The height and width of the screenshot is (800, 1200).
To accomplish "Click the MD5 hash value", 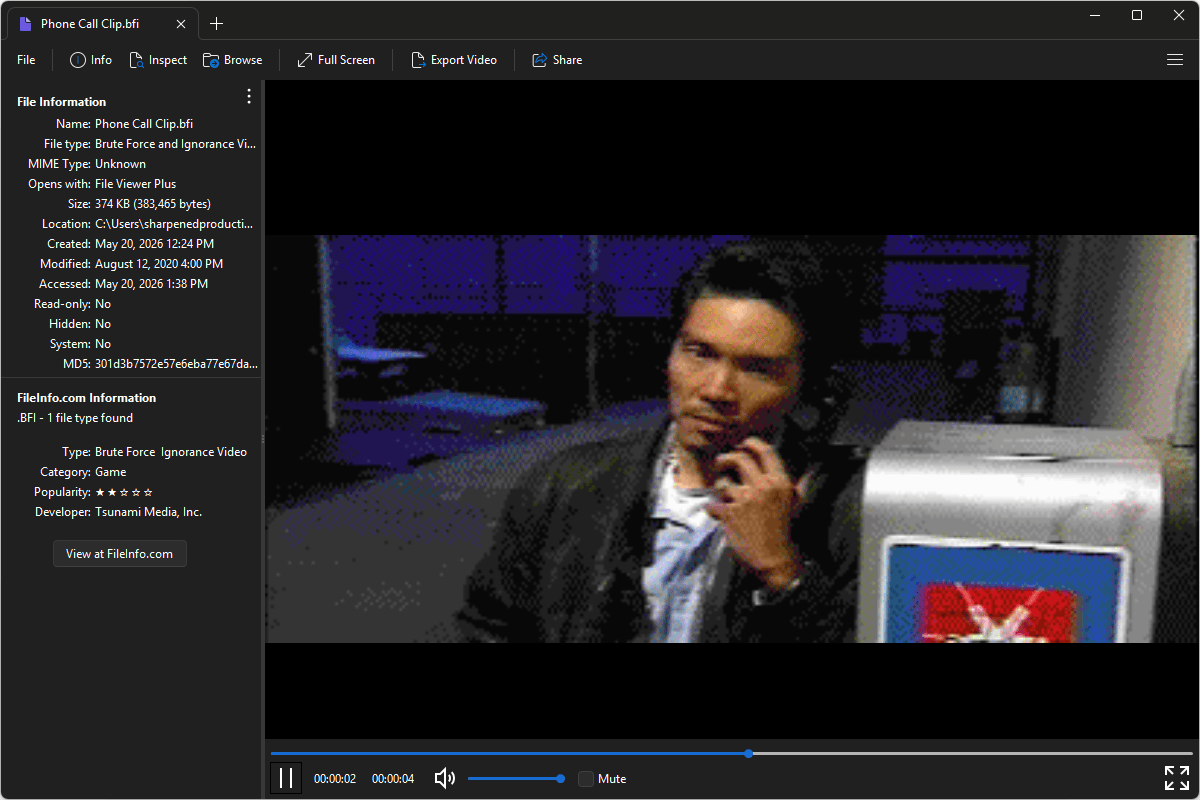I will pos(176,364).
